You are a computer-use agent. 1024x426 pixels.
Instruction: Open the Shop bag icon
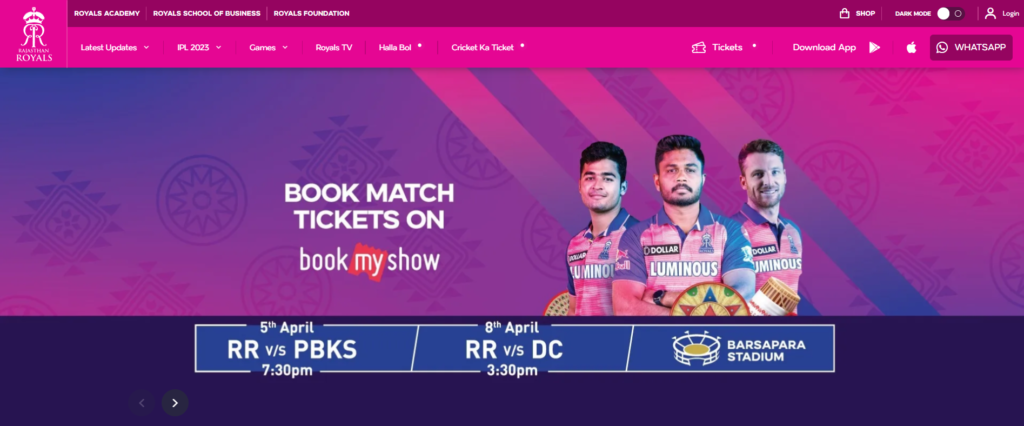[x=844, y=13]
